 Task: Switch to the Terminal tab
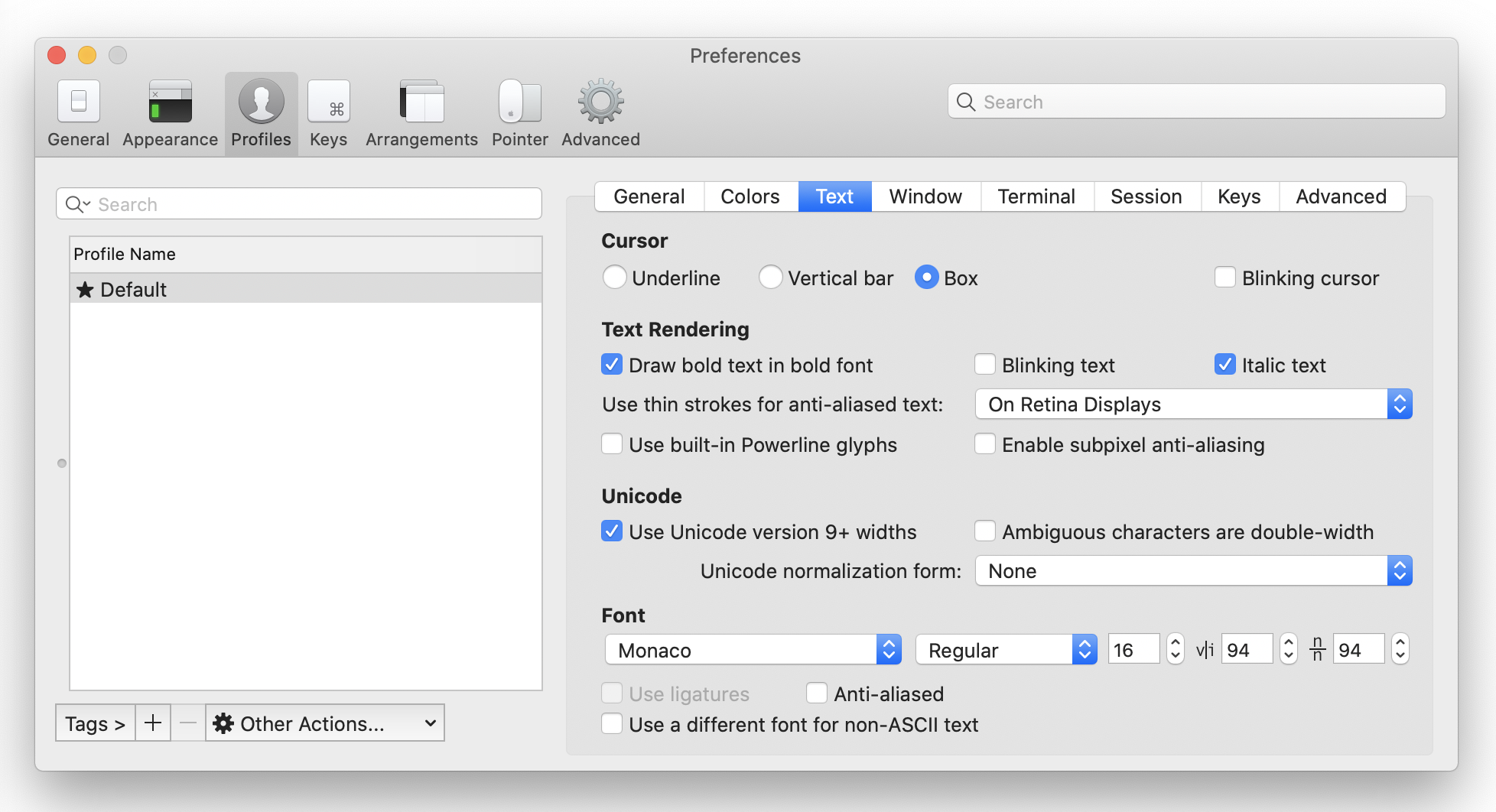coord(1036,197)
